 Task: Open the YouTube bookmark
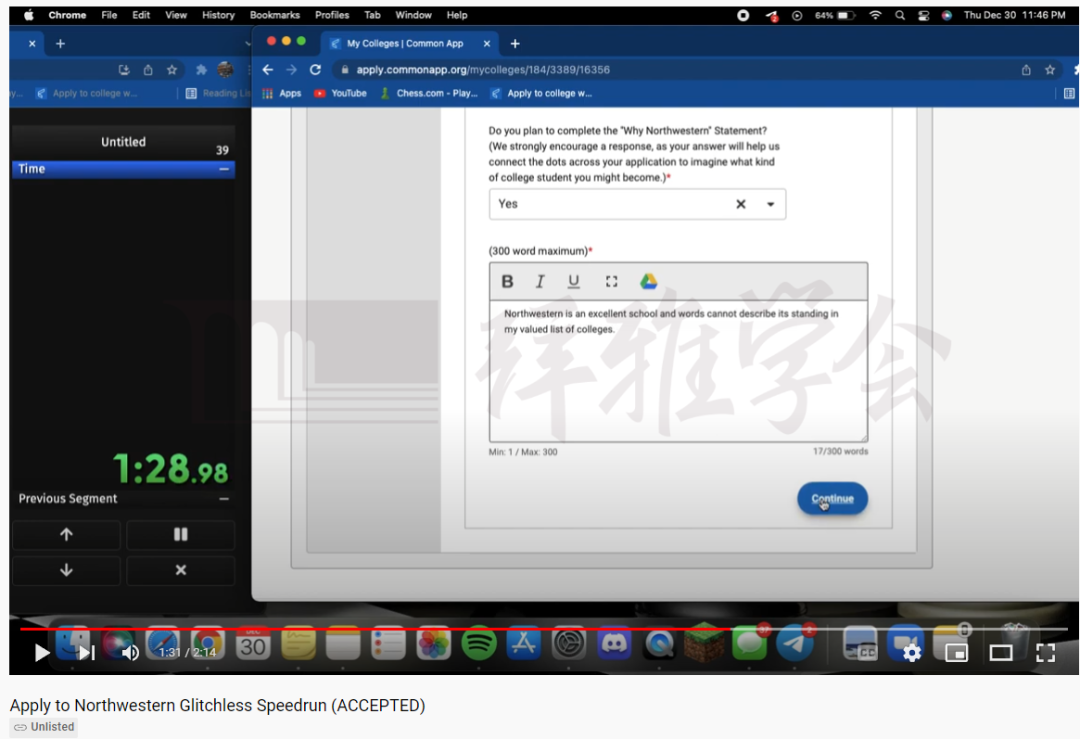pos(340,93)
